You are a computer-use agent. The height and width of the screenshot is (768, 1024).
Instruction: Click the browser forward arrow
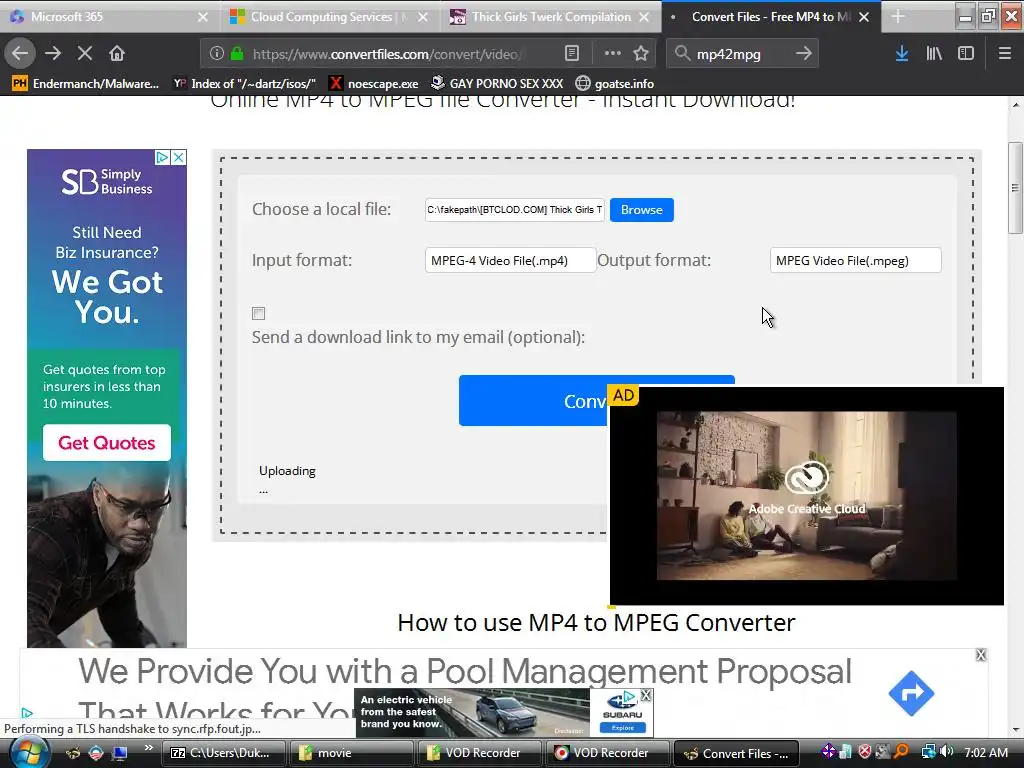pos(53,54)
